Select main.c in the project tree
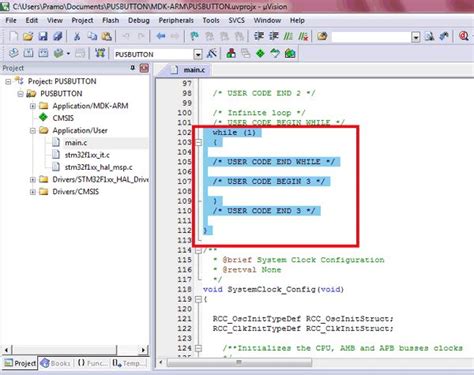474x375 pixels. [x=76, y=143]
